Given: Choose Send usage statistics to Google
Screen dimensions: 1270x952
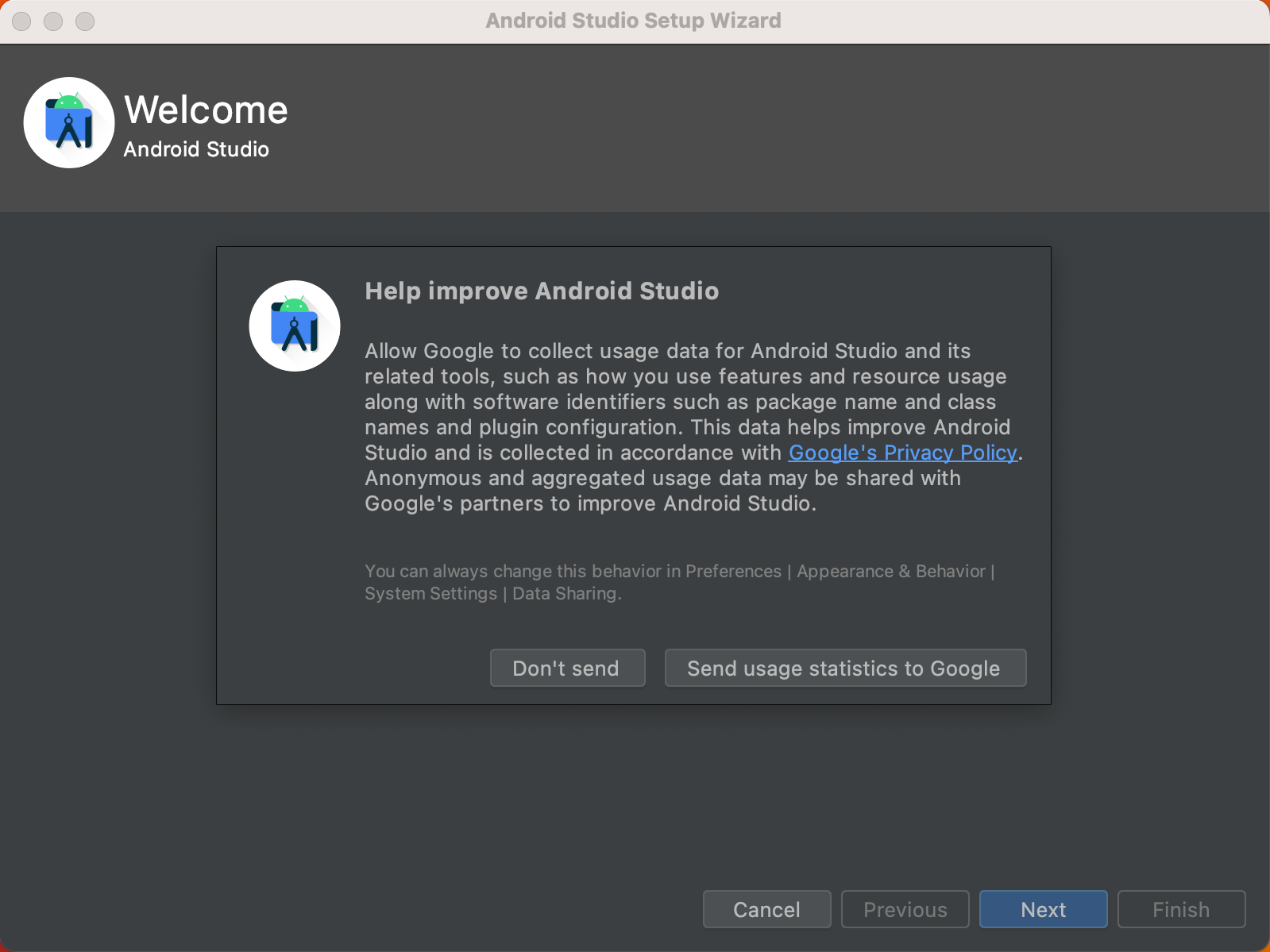Looking at the screenshot, I should [x=845, y=668].
